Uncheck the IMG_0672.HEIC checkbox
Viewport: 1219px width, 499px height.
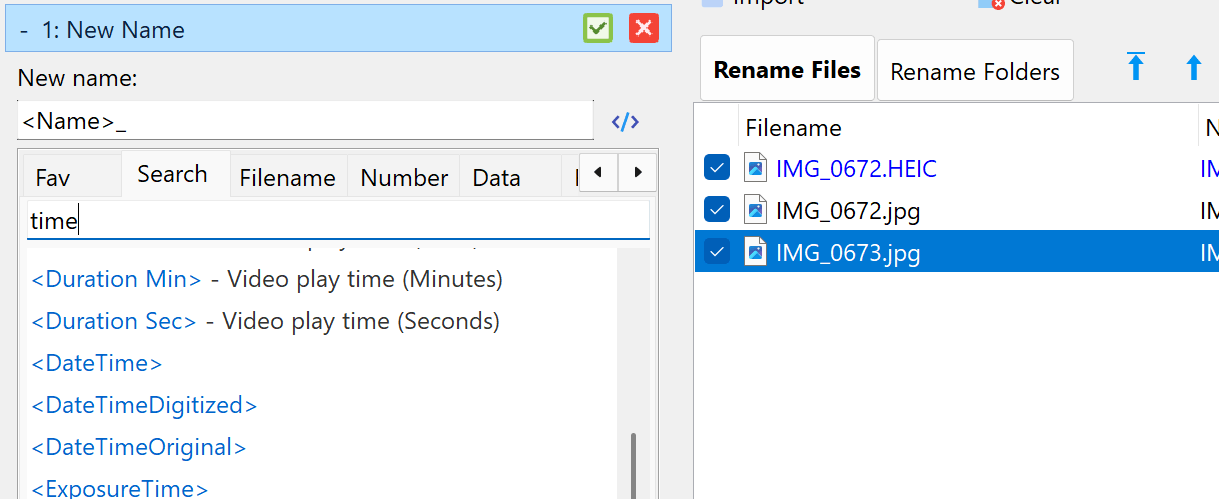[716, 168]
